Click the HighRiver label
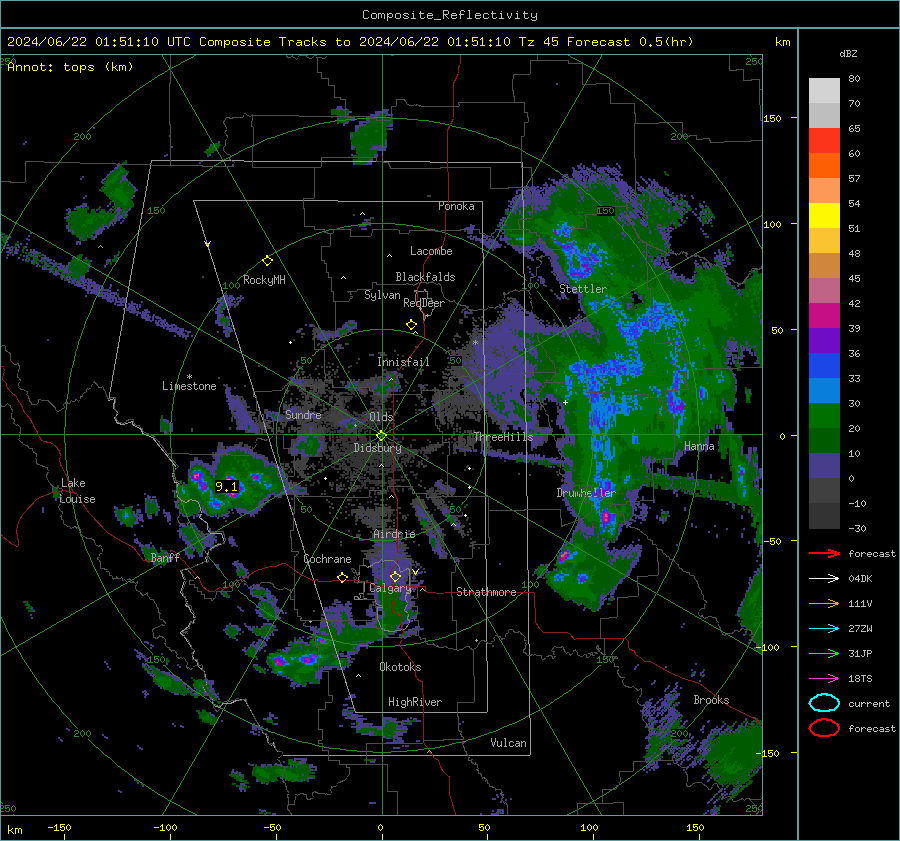 point(415,702)
